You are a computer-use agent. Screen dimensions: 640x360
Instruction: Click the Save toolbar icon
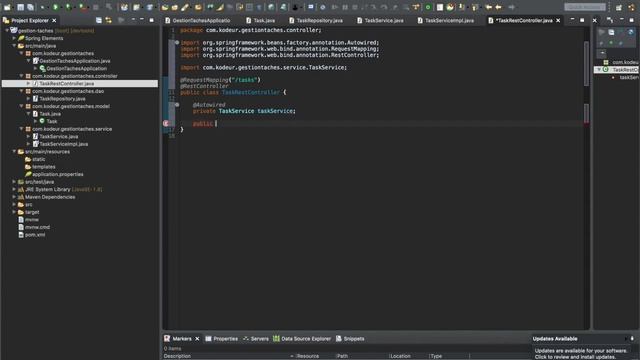click(20, 7)
